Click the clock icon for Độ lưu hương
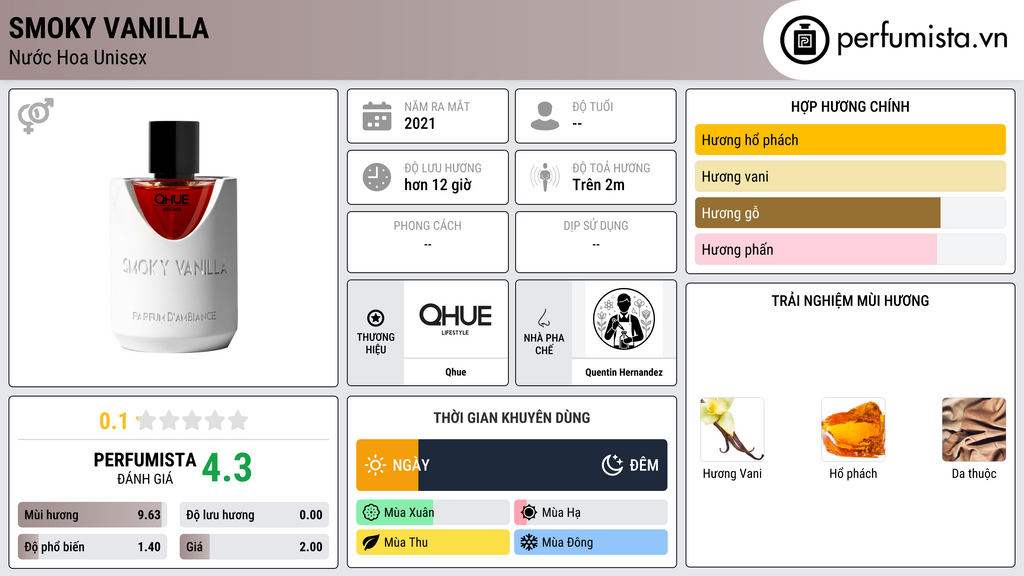The width and height of the screenshot is (1024, 576). pyautogui.click(x=377, y=177)
